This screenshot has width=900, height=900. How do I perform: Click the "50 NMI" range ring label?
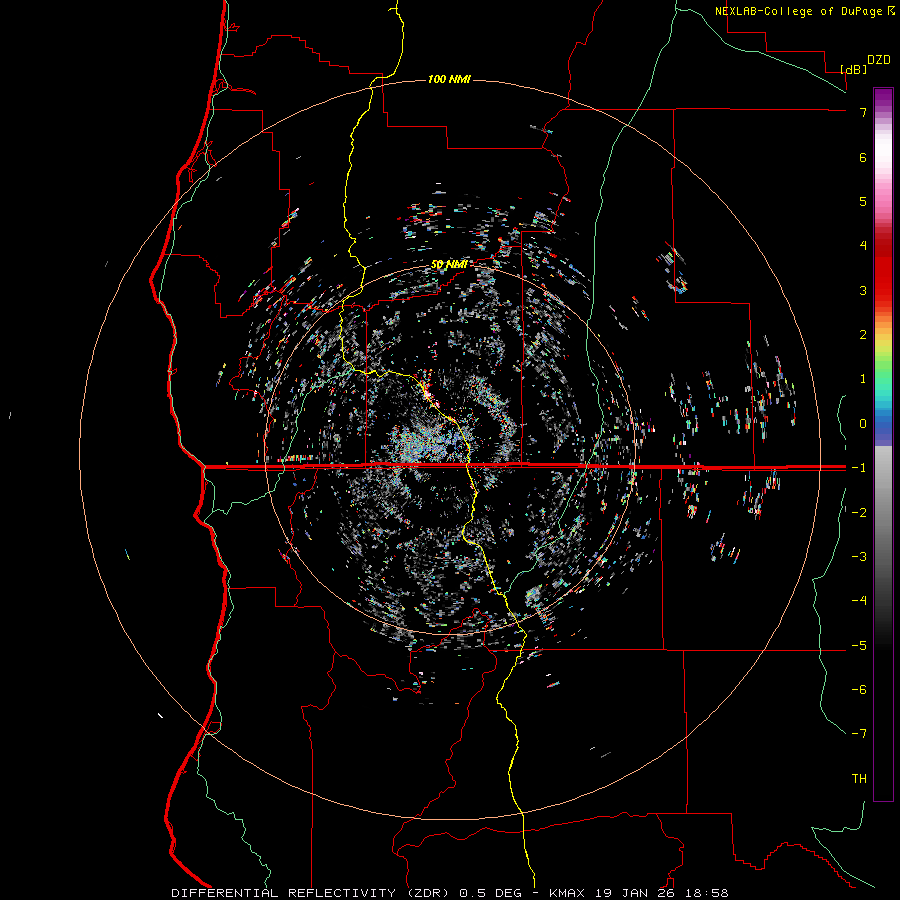448,265
